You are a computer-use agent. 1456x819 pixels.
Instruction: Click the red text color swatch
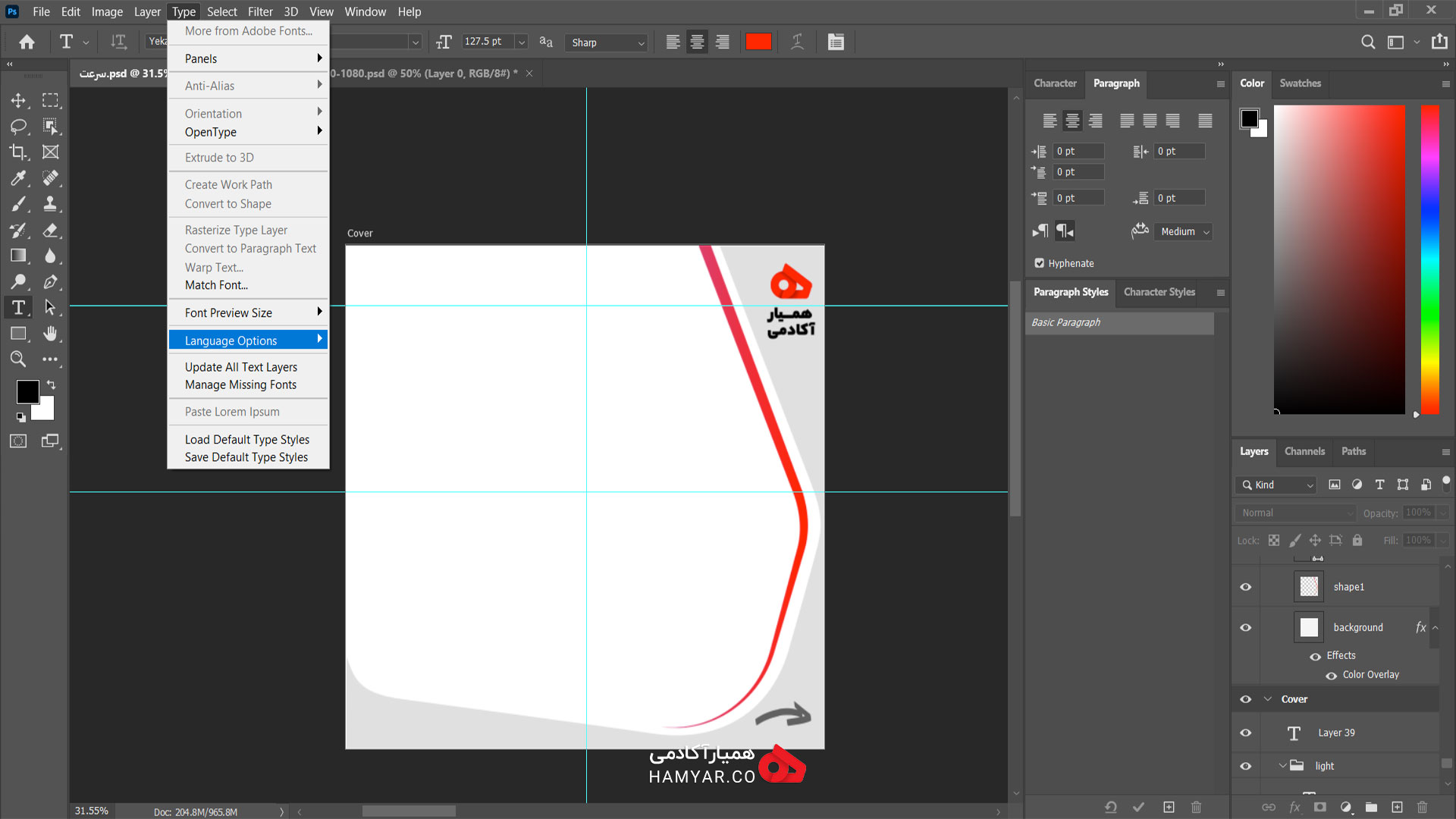point(758,42)
